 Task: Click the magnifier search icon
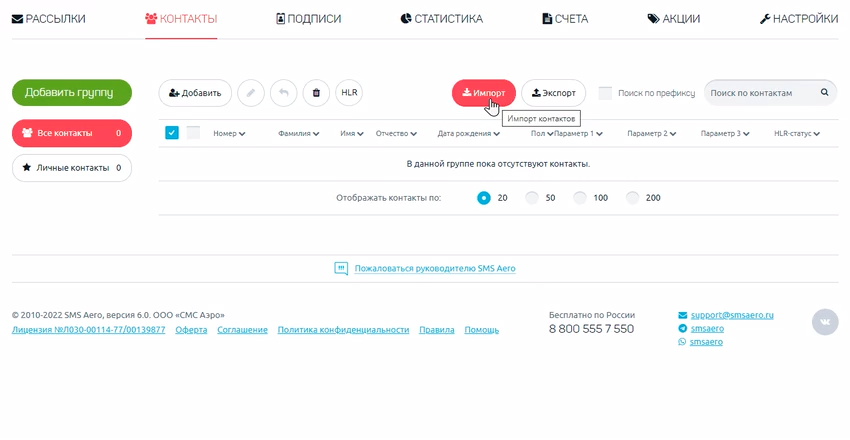tap(824, 93)
